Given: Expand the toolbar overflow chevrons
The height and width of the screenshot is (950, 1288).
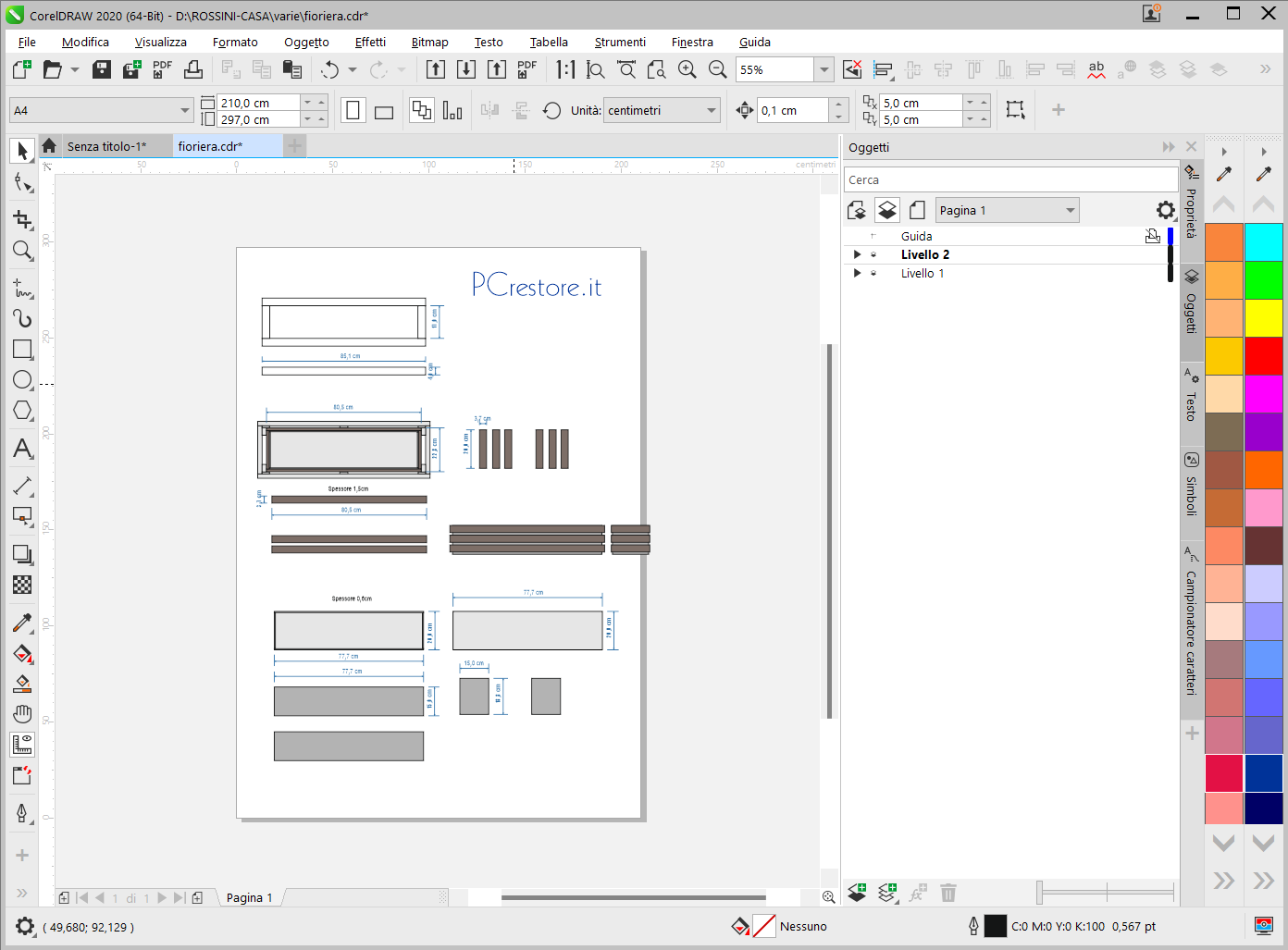Looking at the screenshot, I should pyautogui.click(x=1265, y=68).
